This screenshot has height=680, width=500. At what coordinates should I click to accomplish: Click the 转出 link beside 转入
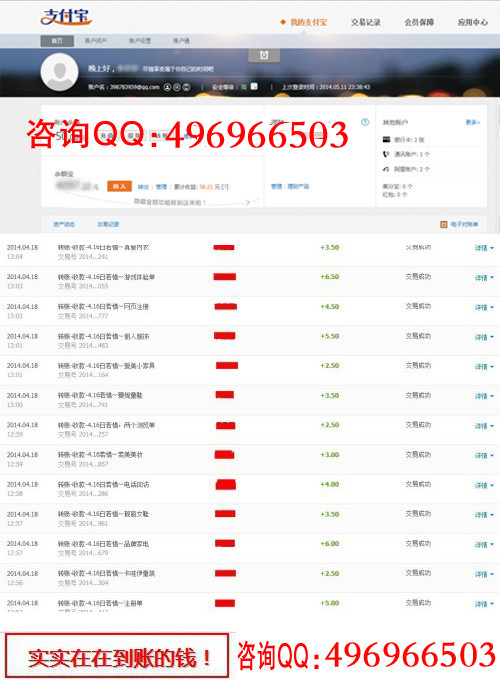pos(143,187)
